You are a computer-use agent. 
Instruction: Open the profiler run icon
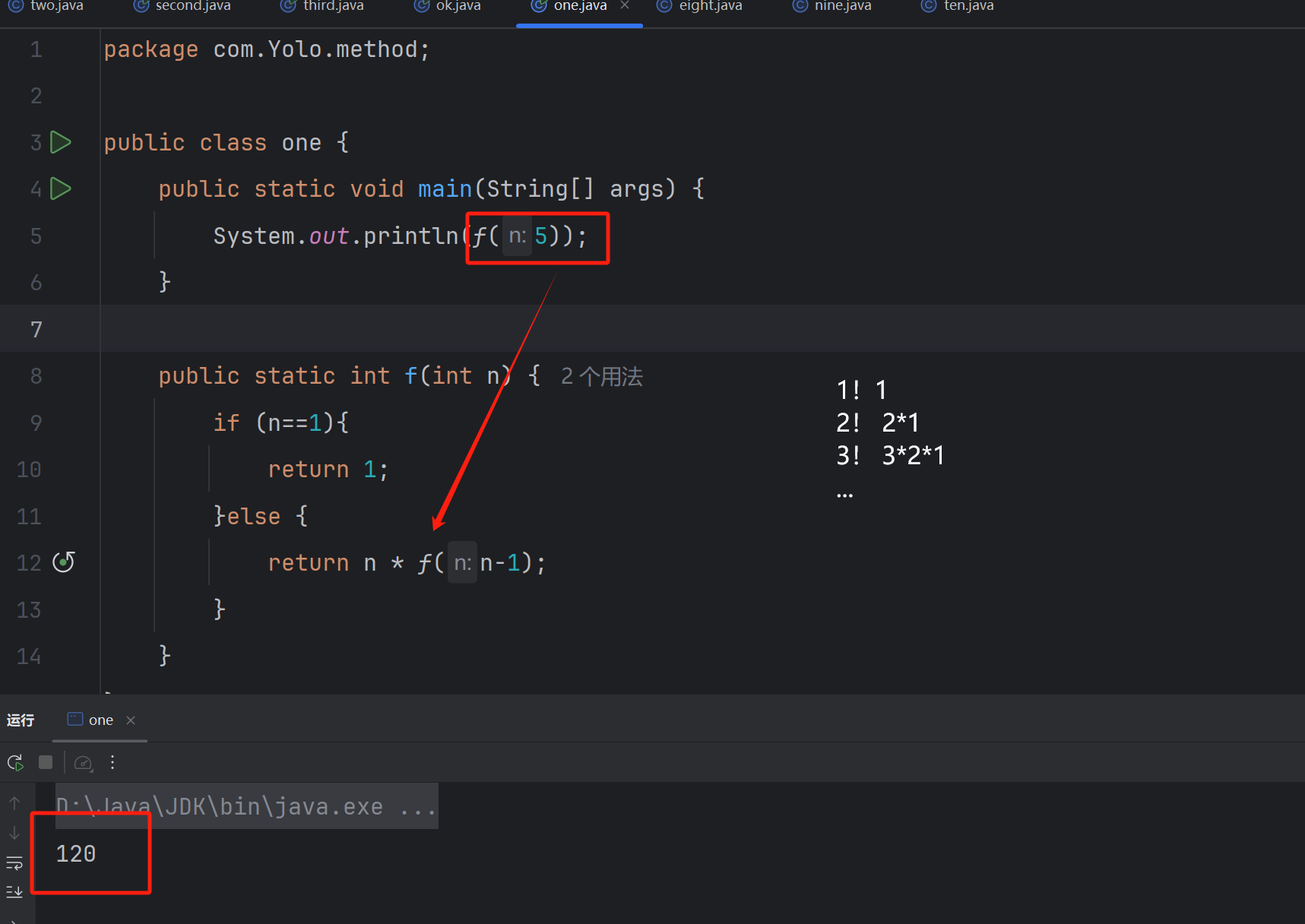(x=84, y=762)
